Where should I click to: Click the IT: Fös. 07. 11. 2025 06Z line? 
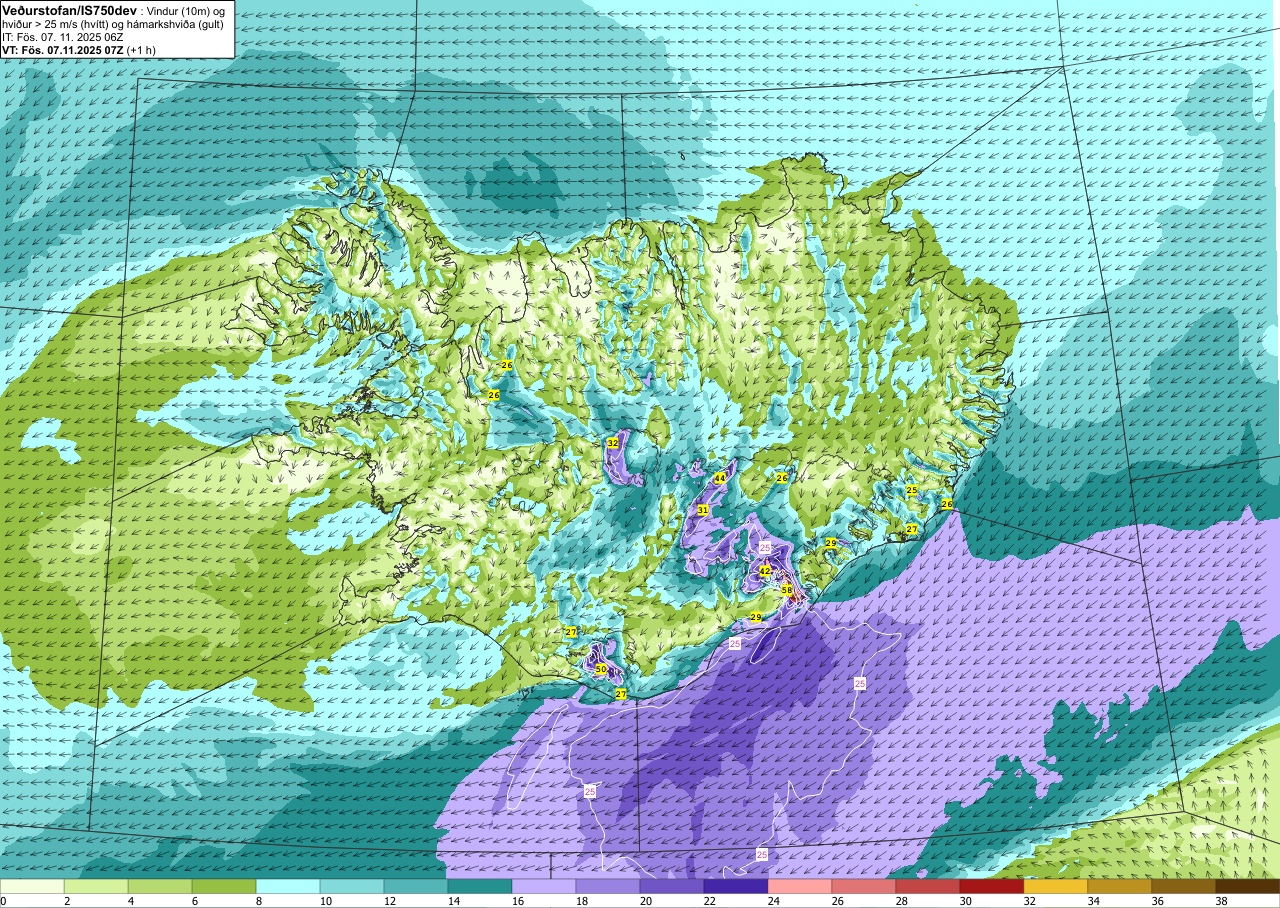[63, 37]
